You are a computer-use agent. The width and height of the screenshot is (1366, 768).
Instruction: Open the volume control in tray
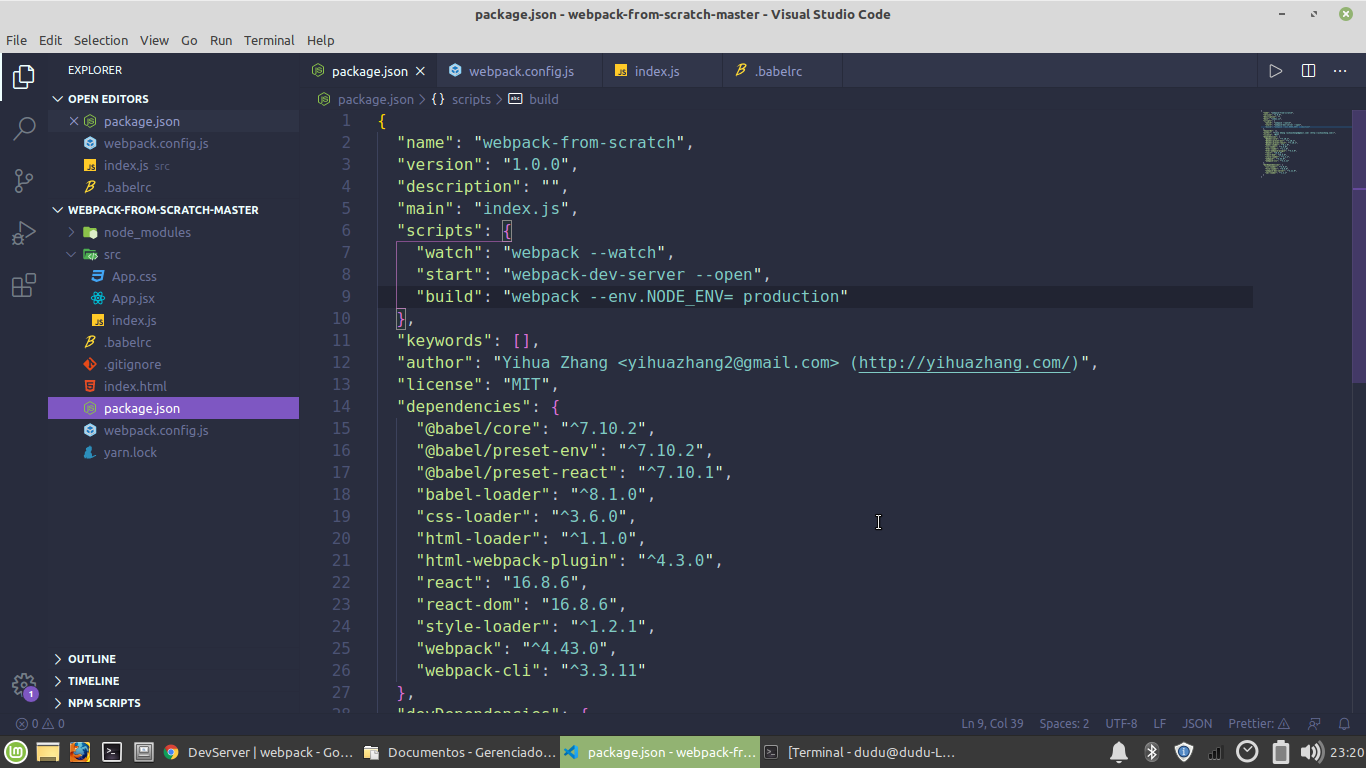[1311, 752]
